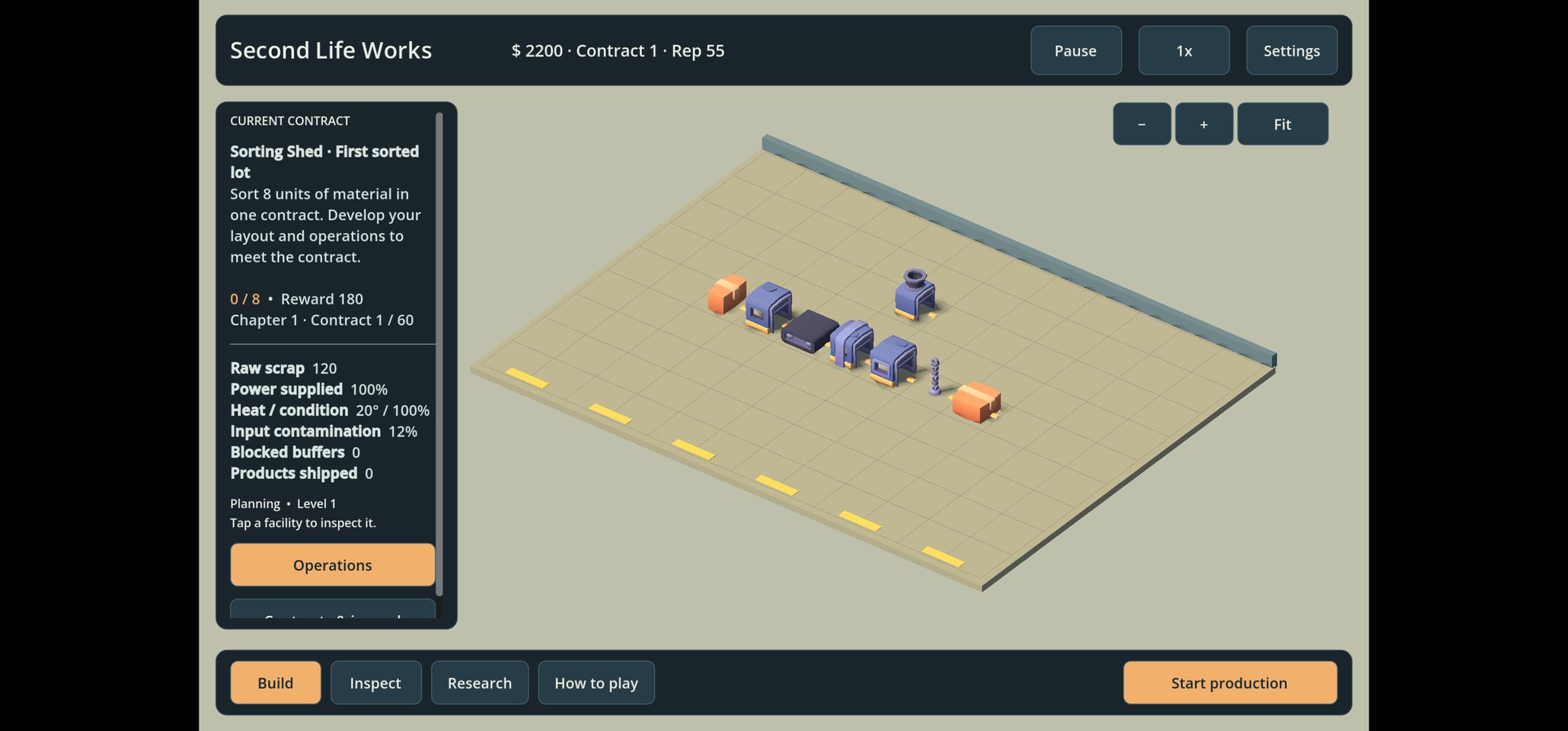Pause the game with the Pause button
Screen dimensions: 1568x731
tap(1075, 50)
